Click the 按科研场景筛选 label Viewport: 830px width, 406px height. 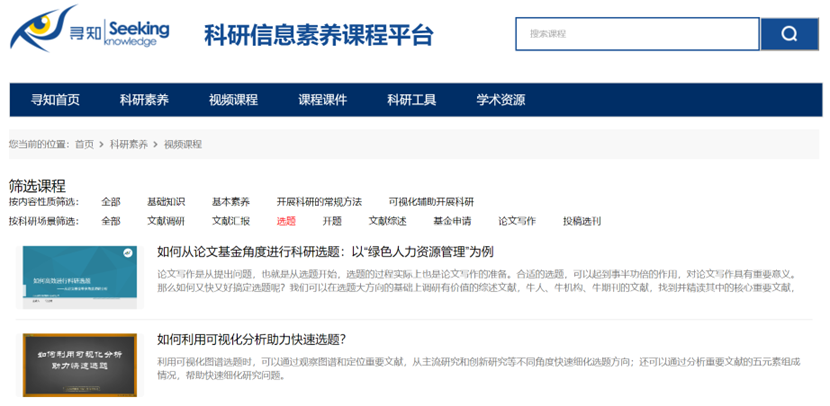coord(43,221)
